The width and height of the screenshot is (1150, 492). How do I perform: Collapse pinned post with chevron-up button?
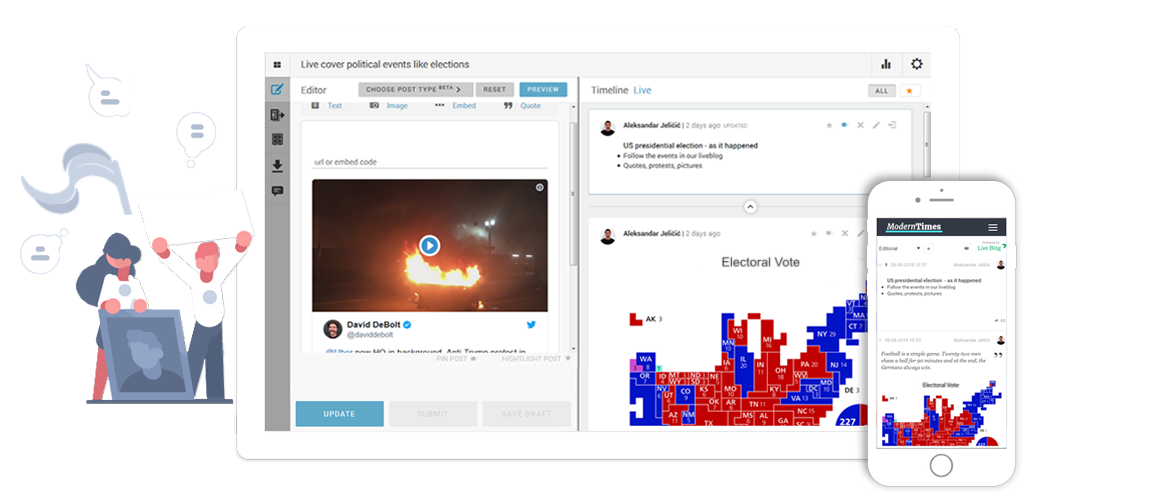(750, 207)
